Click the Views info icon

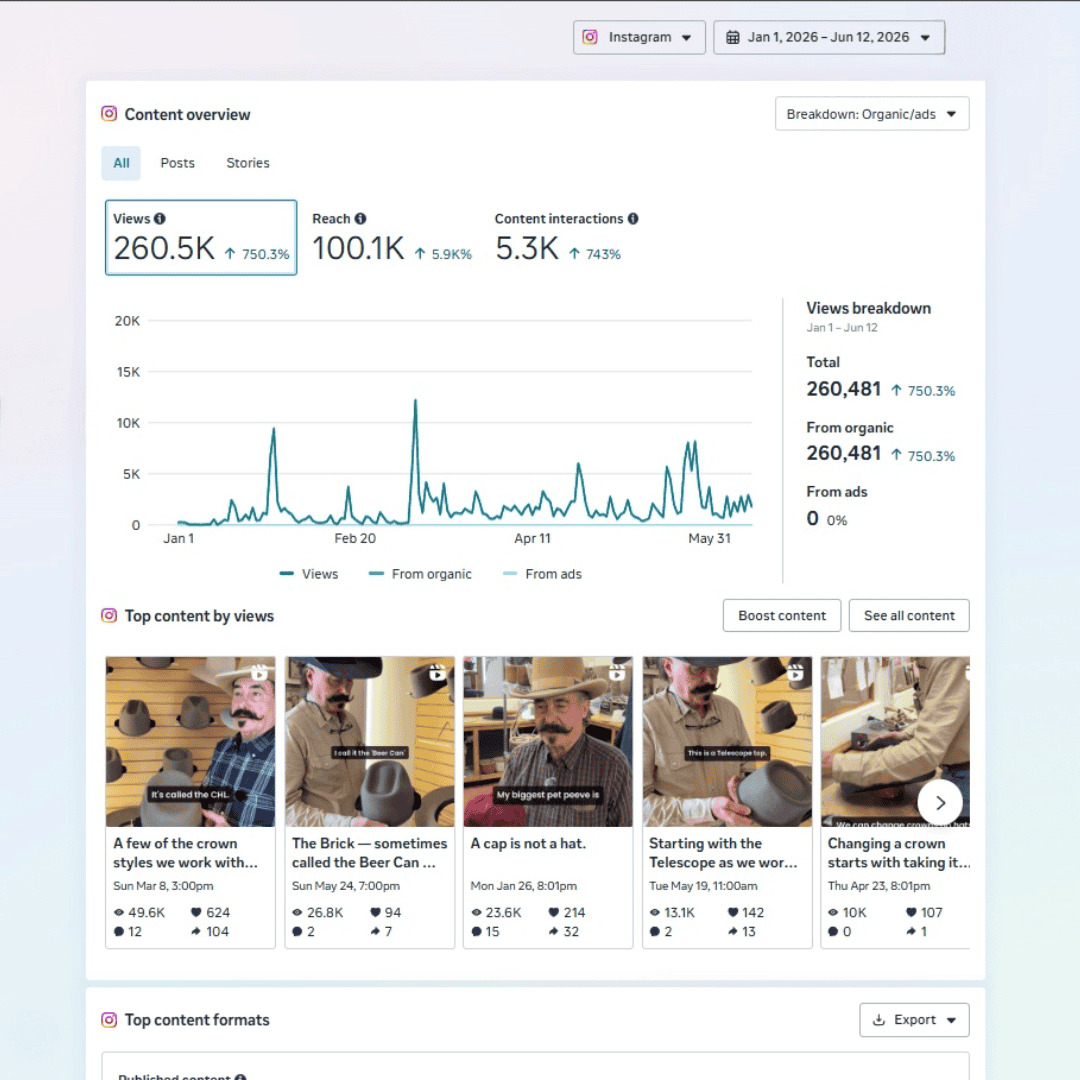tap(160, 218)
